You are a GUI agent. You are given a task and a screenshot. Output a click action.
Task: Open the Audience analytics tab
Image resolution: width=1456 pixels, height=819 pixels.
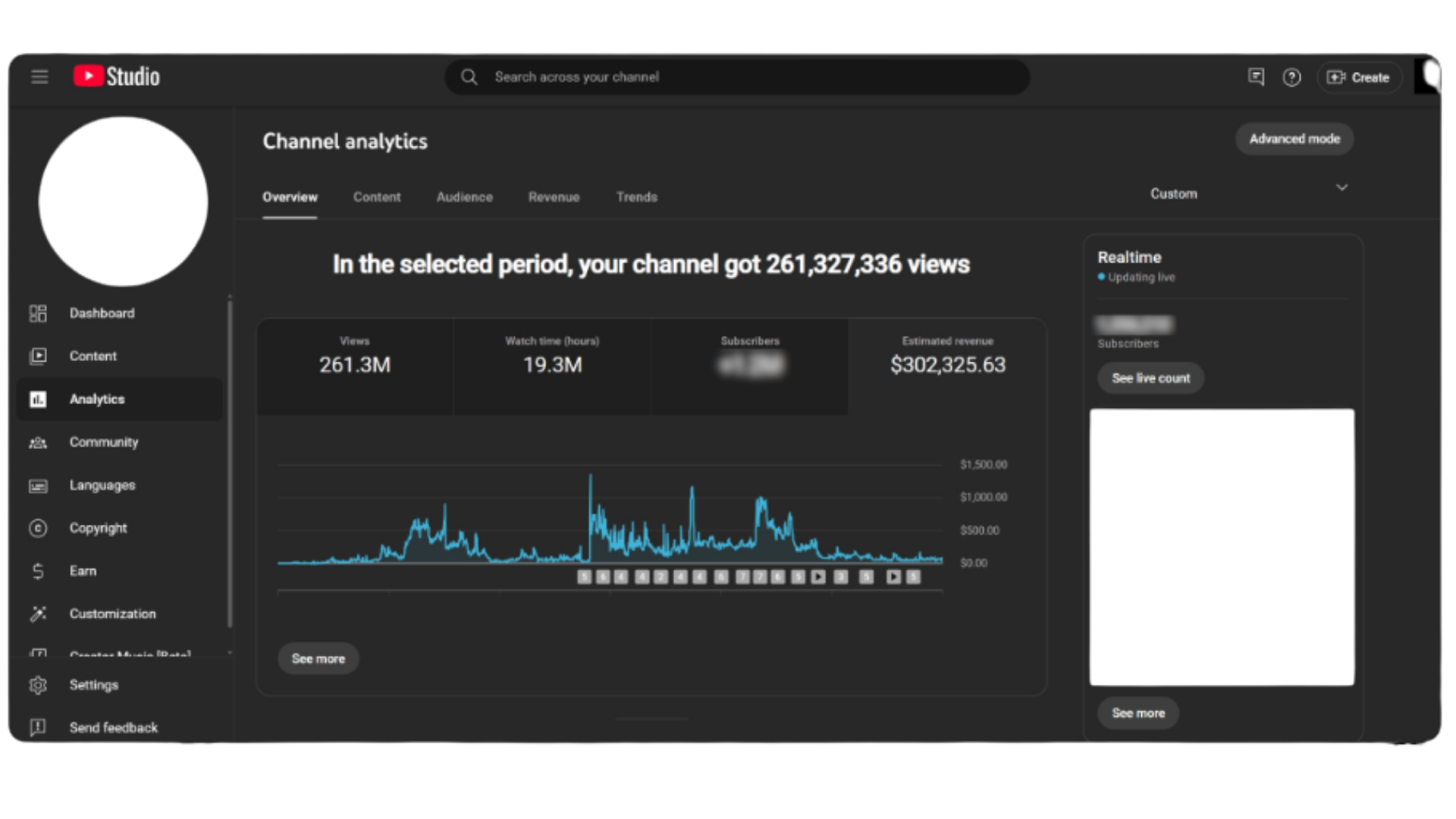click(x=464, y=197)
